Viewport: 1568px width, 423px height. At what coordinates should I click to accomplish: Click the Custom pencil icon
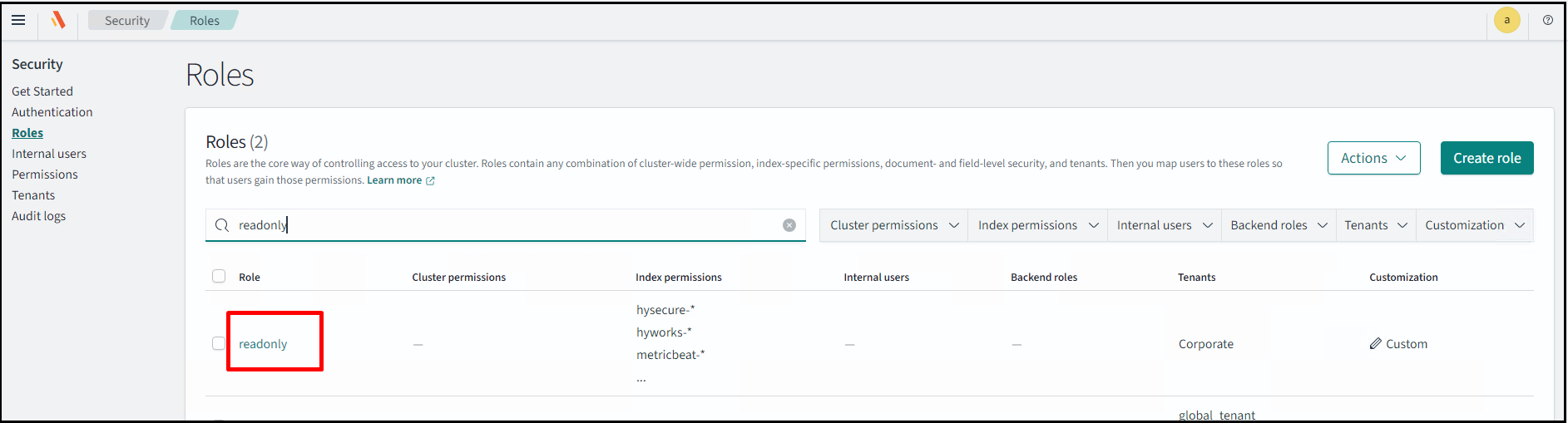[1375, 343]
